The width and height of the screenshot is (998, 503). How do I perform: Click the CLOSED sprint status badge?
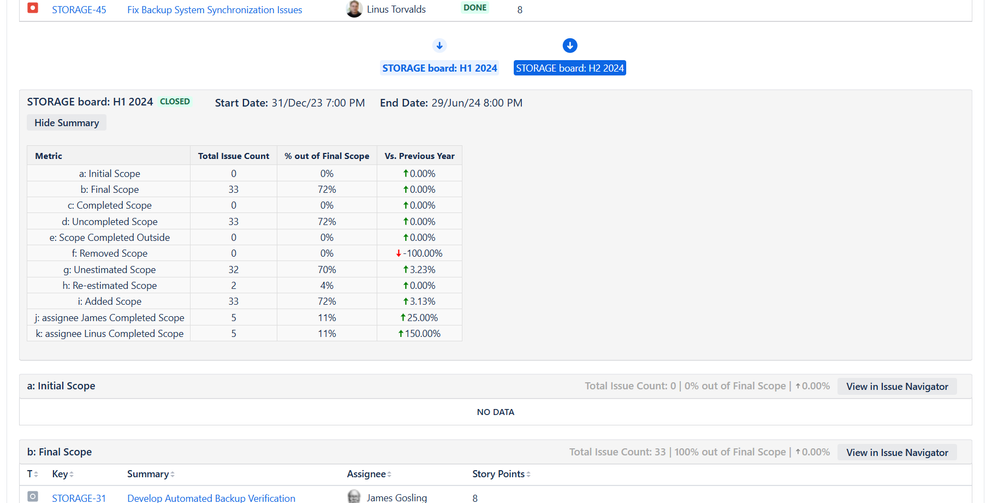pyautogui.click(x=175, y=102)
